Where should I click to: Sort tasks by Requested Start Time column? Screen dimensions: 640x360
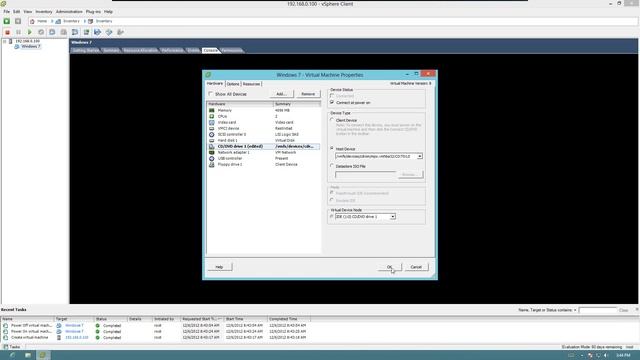[x=202, y=319]
